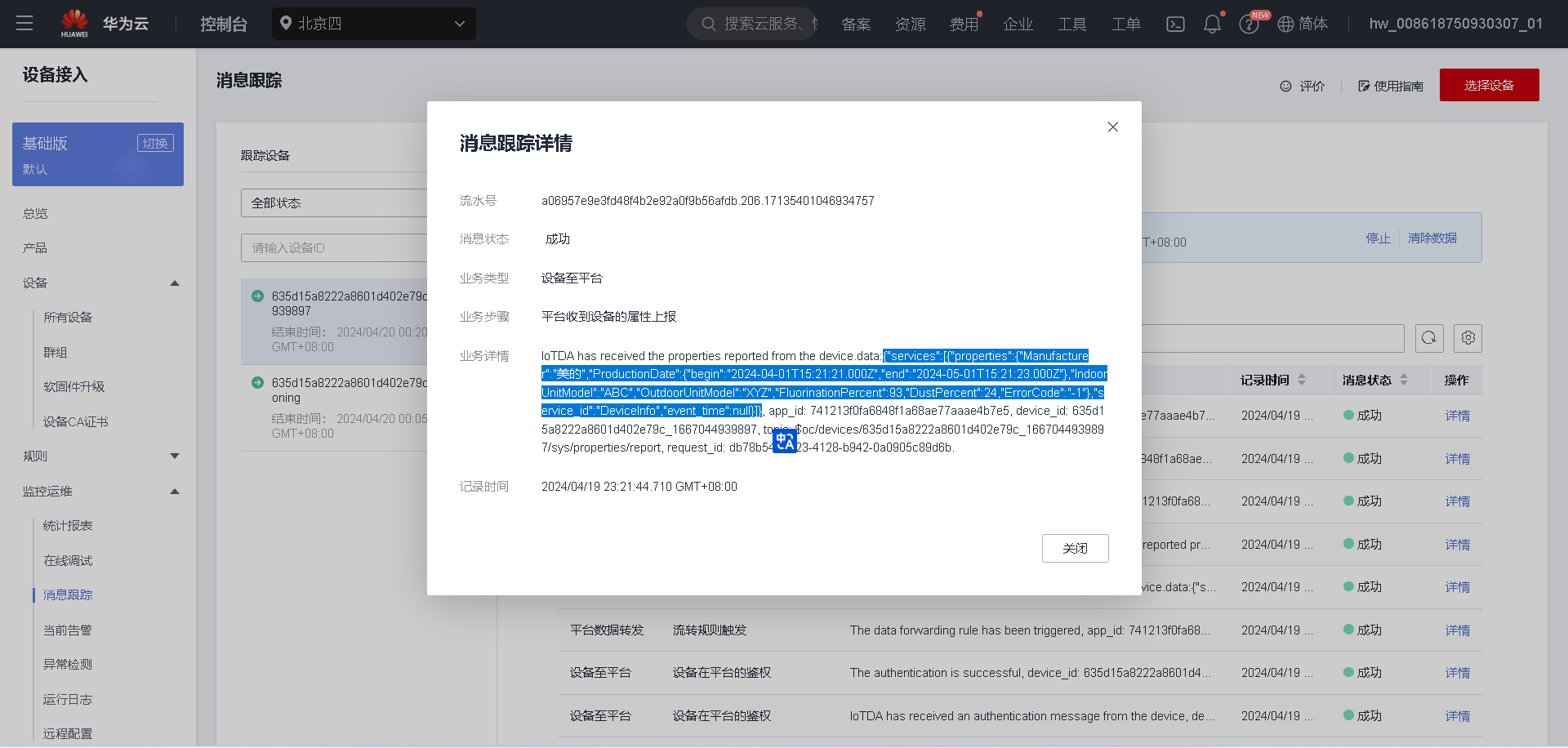The width and height of the screenshot is (1568, 748).
Task: Open the hamburger navigation menu
Action: (x=24, y=23)
